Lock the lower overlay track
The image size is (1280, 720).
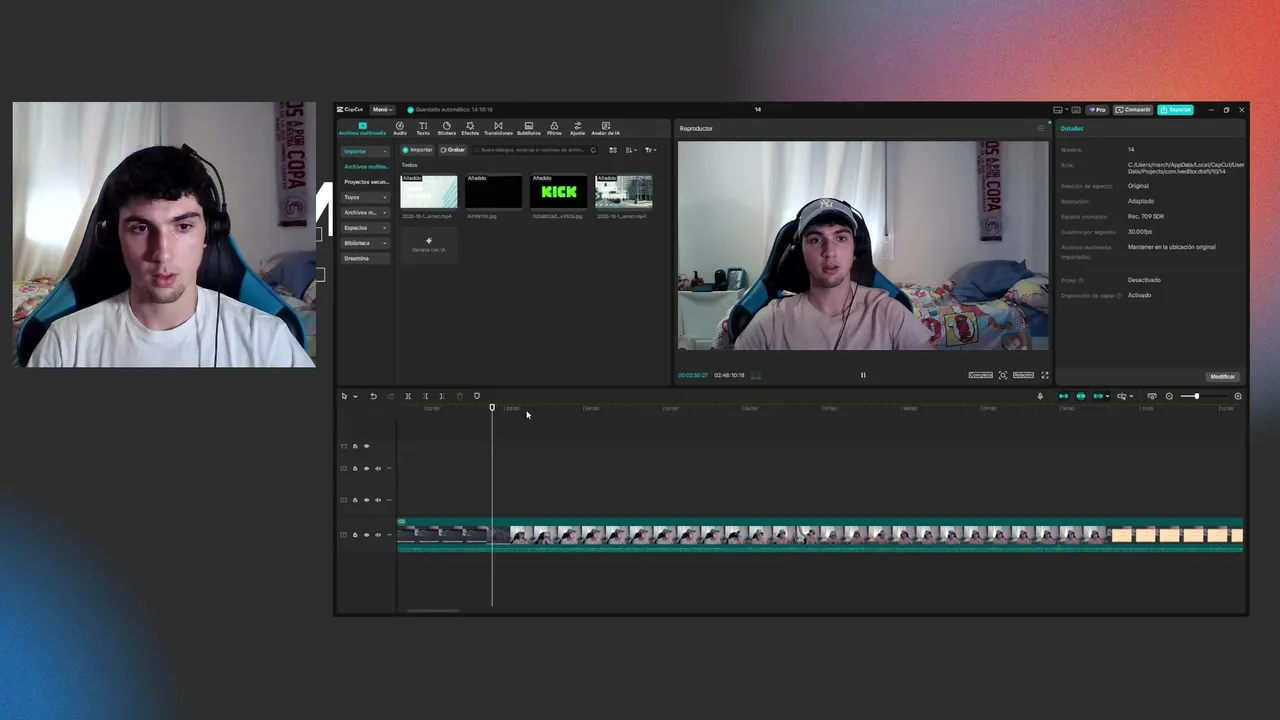coord(355,500)
